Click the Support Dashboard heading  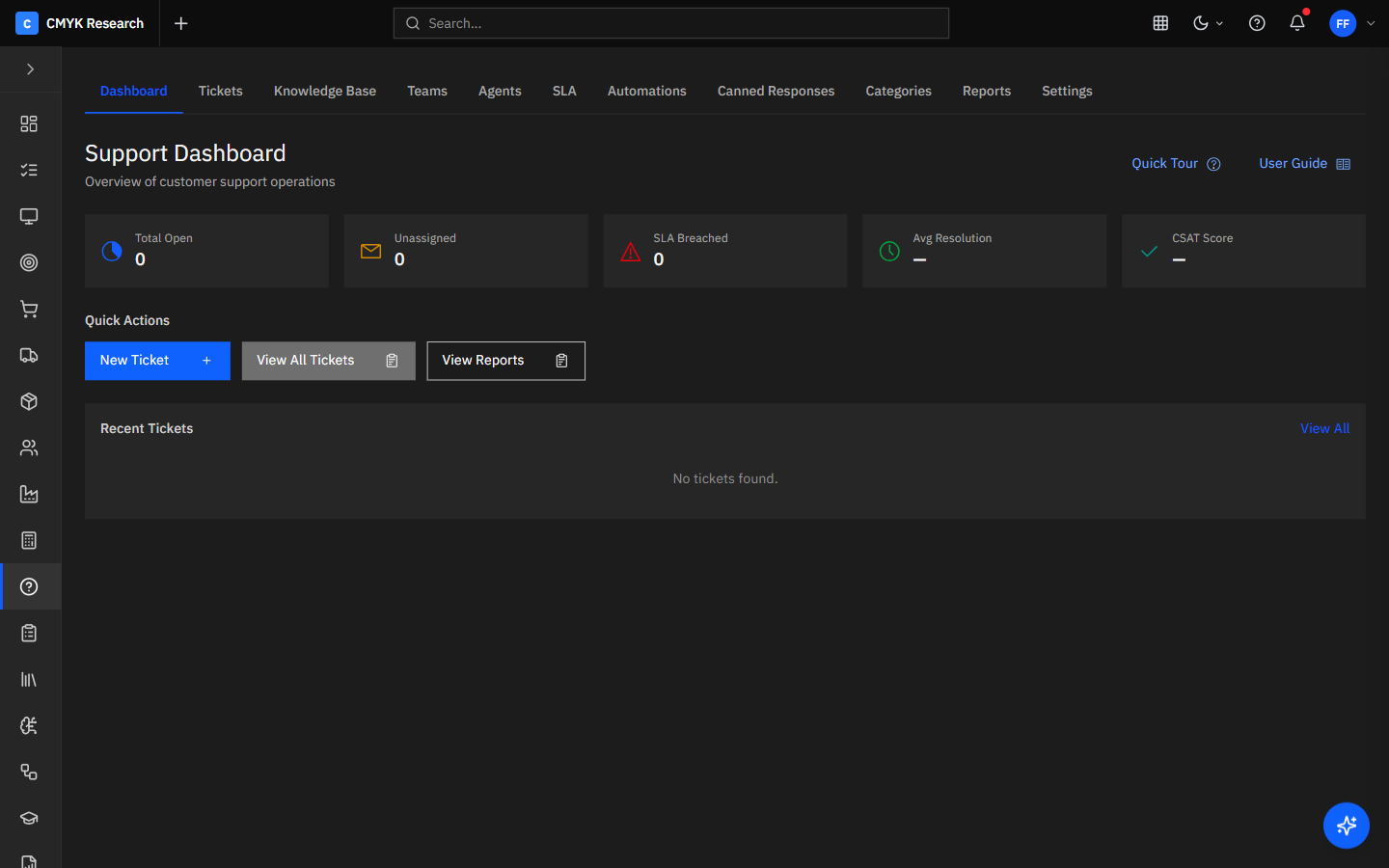[185, 153]
